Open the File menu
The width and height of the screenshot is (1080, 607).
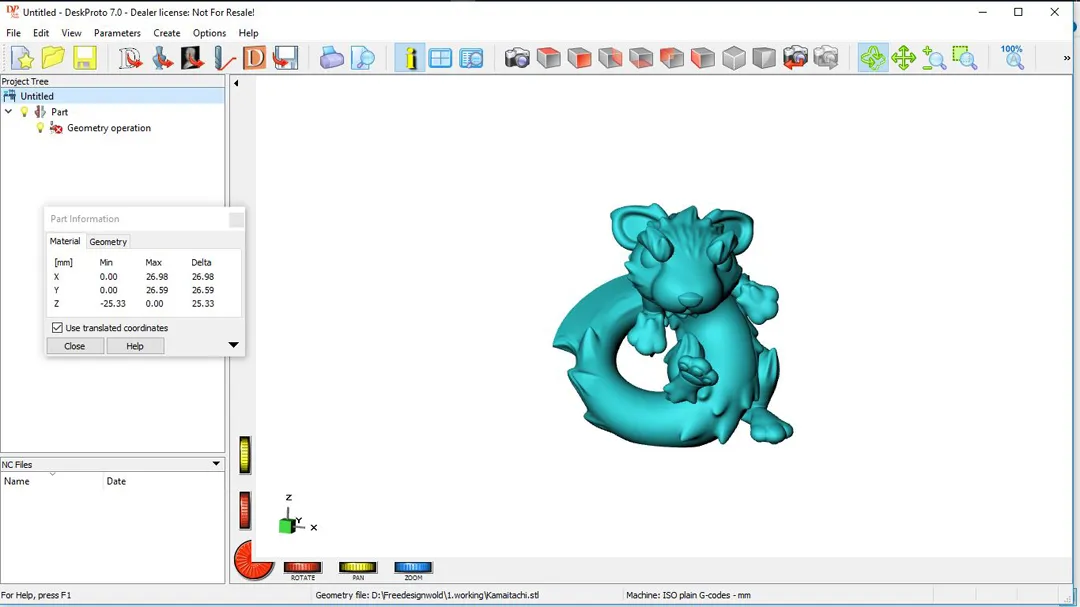point(13,33)
